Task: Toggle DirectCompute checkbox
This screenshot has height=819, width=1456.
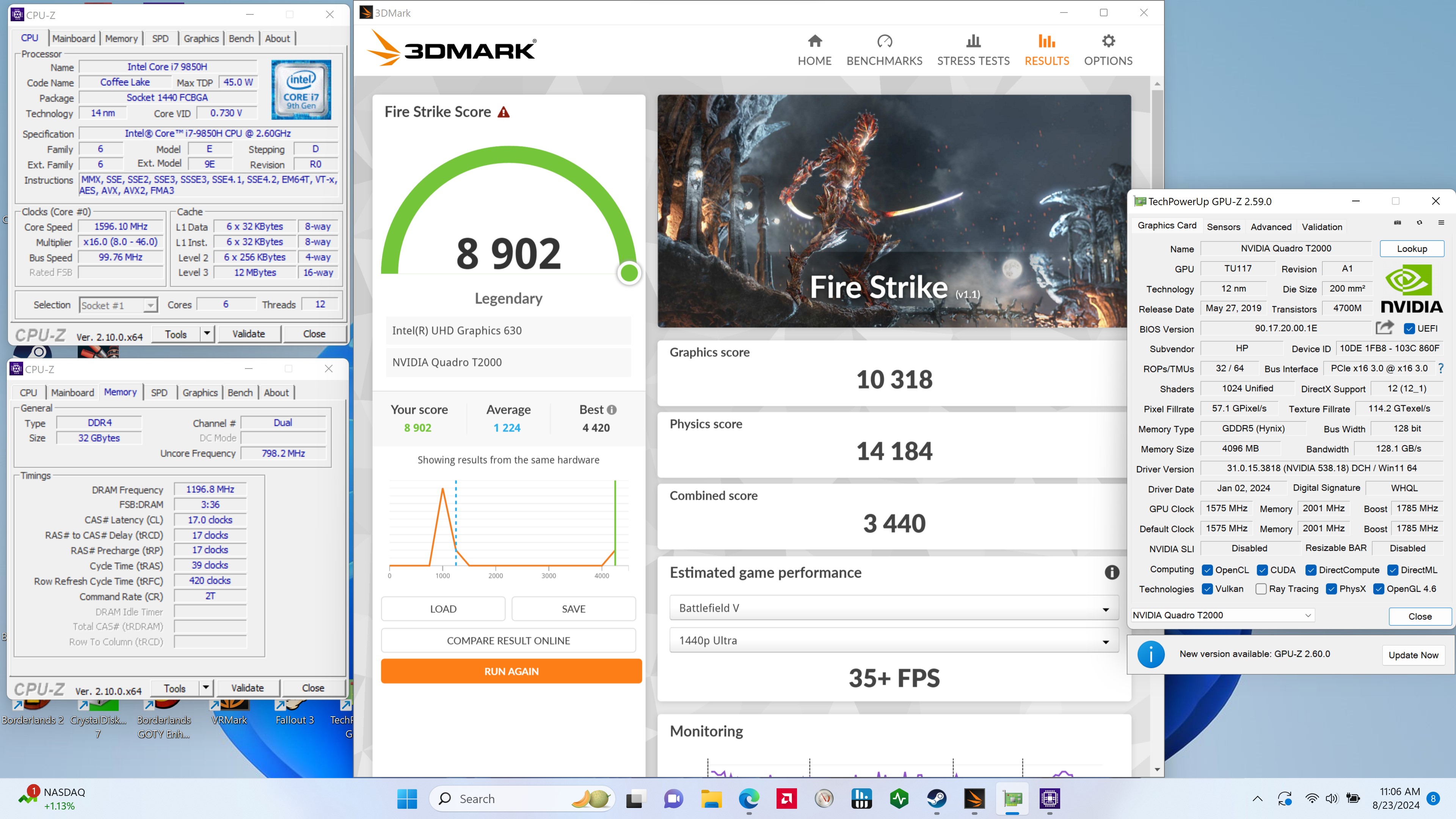Action: [x=1311, y=570]
